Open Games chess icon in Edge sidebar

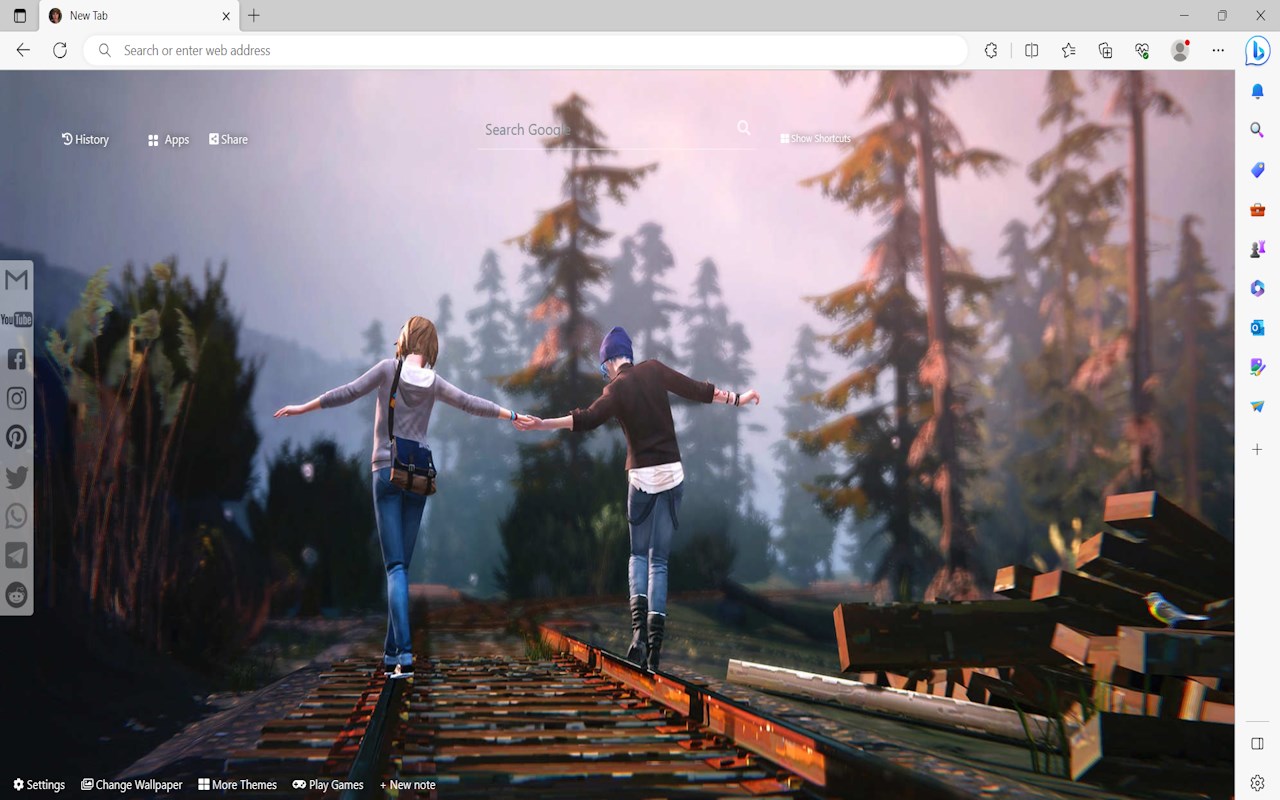1258,249
